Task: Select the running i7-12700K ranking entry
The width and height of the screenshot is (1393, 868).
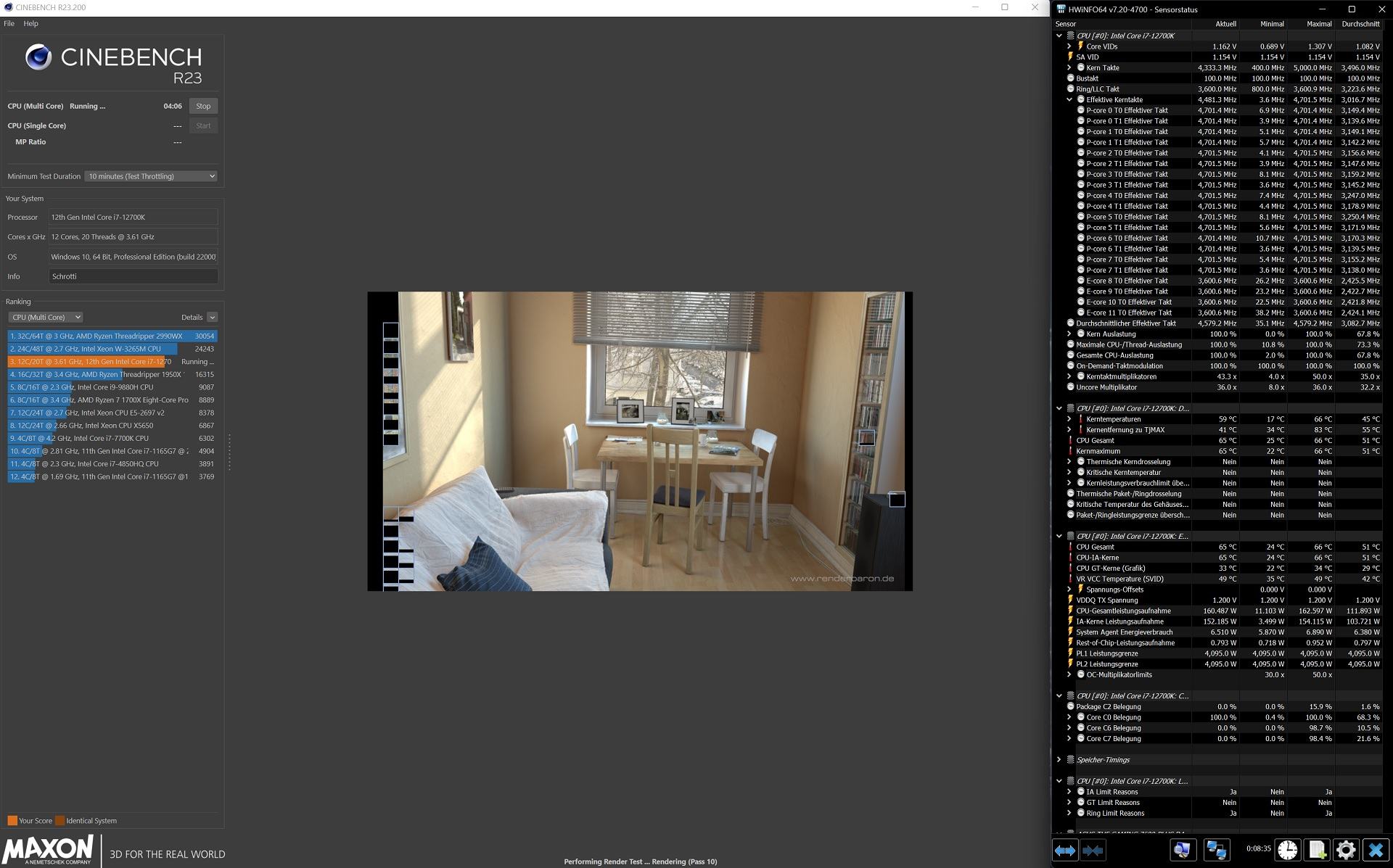Action: [112, 362]
